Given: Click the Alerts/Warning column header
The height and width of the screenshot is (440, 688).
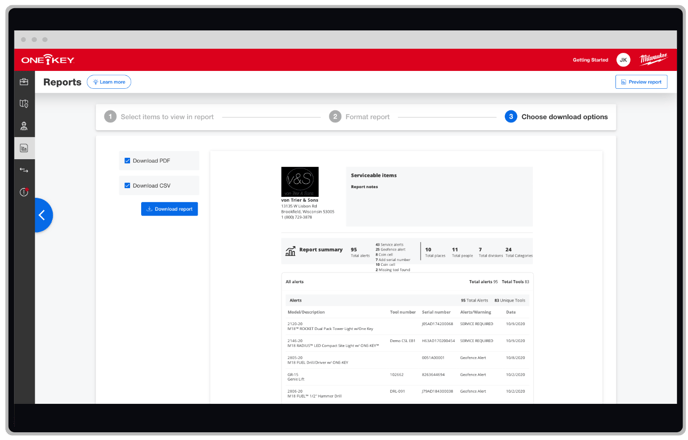Looking at the screenshot, I should pyautogui.click(x=476, y=312).
